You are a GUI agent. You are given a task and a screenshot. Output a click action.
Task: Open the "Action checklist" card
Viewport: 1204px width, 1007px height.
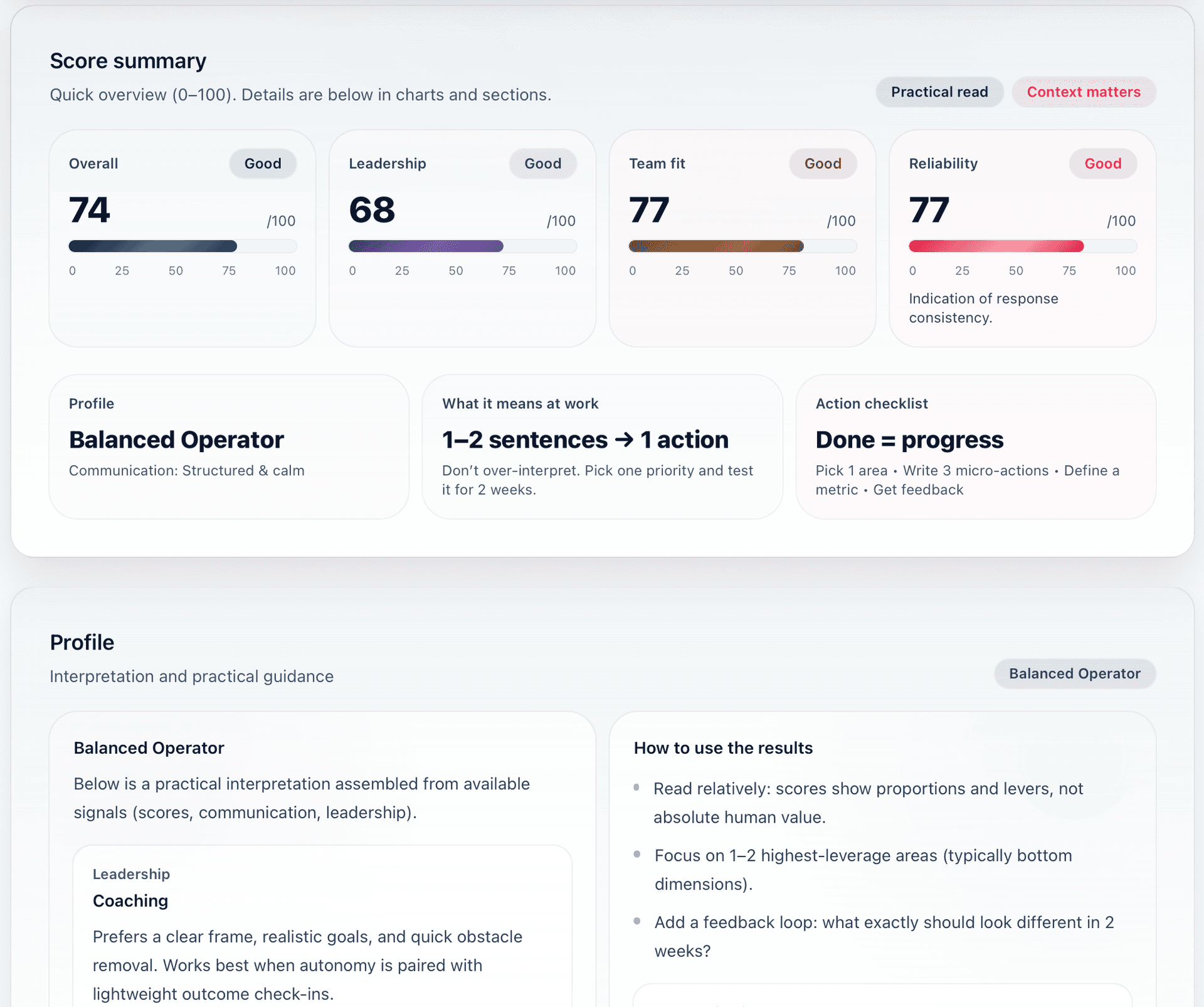click(x=975, y=446)
